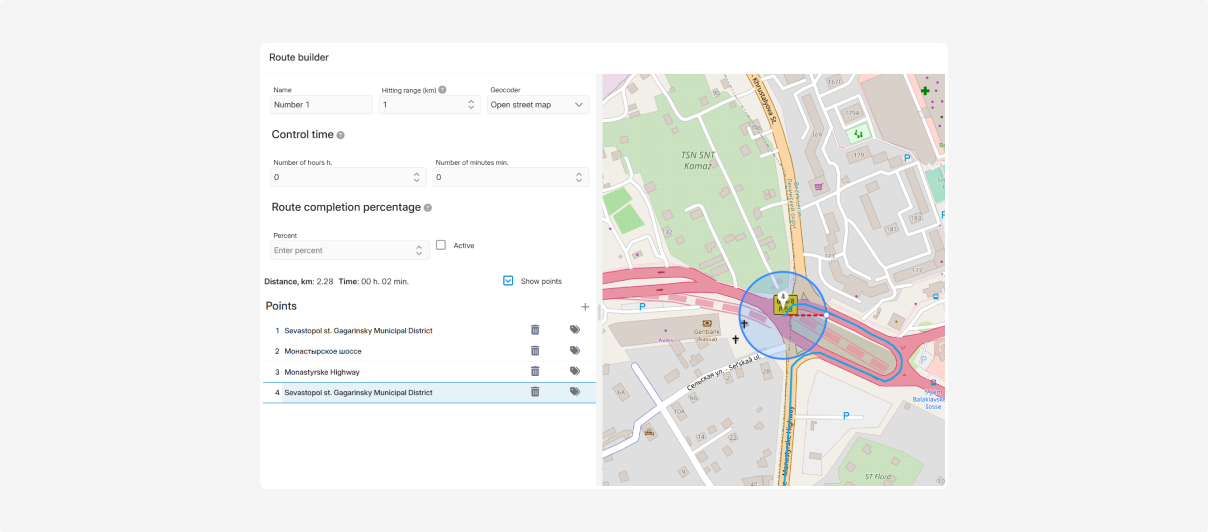Click the panel divider handle beside map
The image size is (1208, 532).
(599, 313)
